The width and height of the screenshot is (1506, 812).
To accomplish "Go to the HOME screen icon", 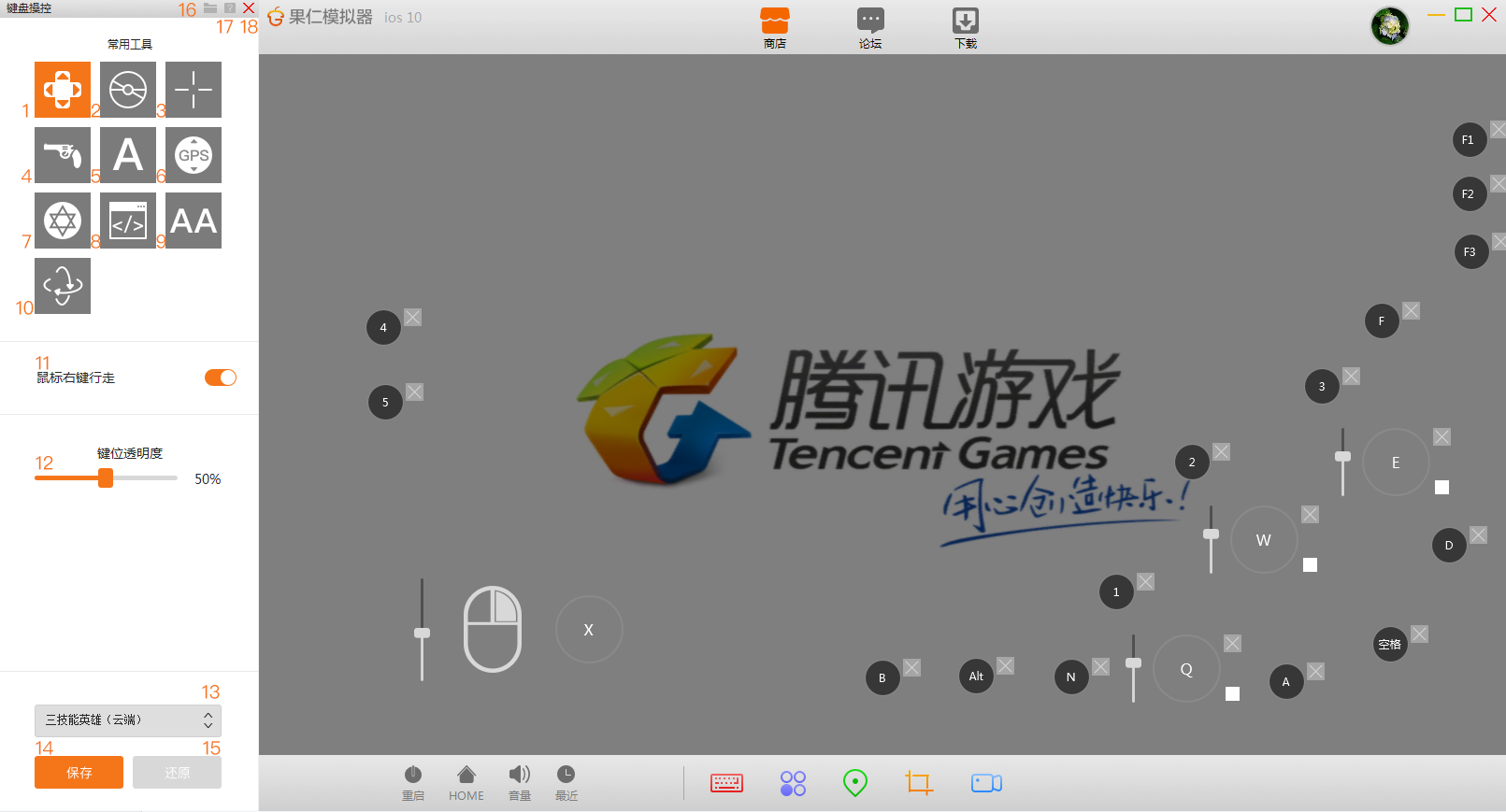I will (466, 783).
